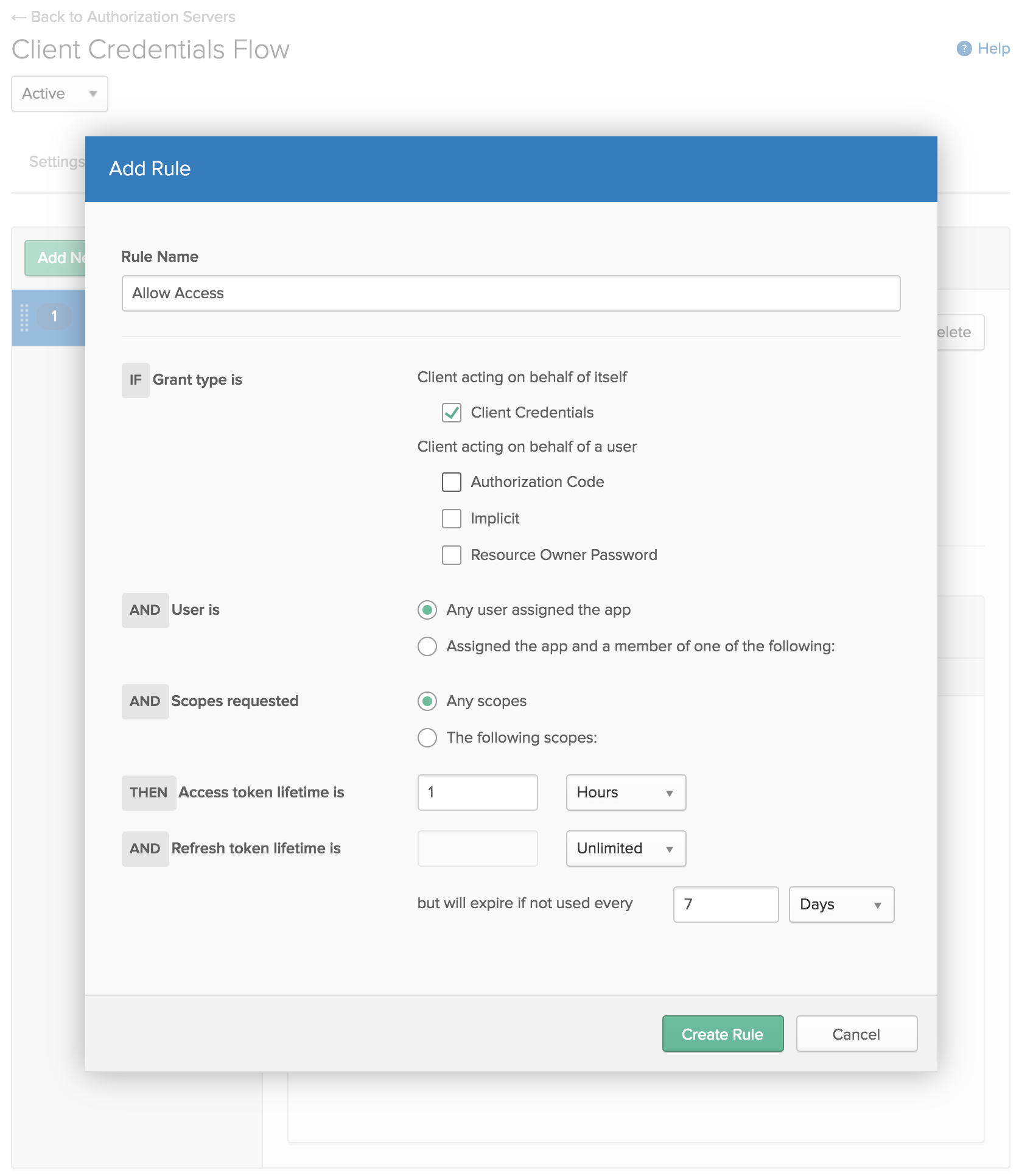
Task: Choose assigned app and group member option
Action: (427, 646)
